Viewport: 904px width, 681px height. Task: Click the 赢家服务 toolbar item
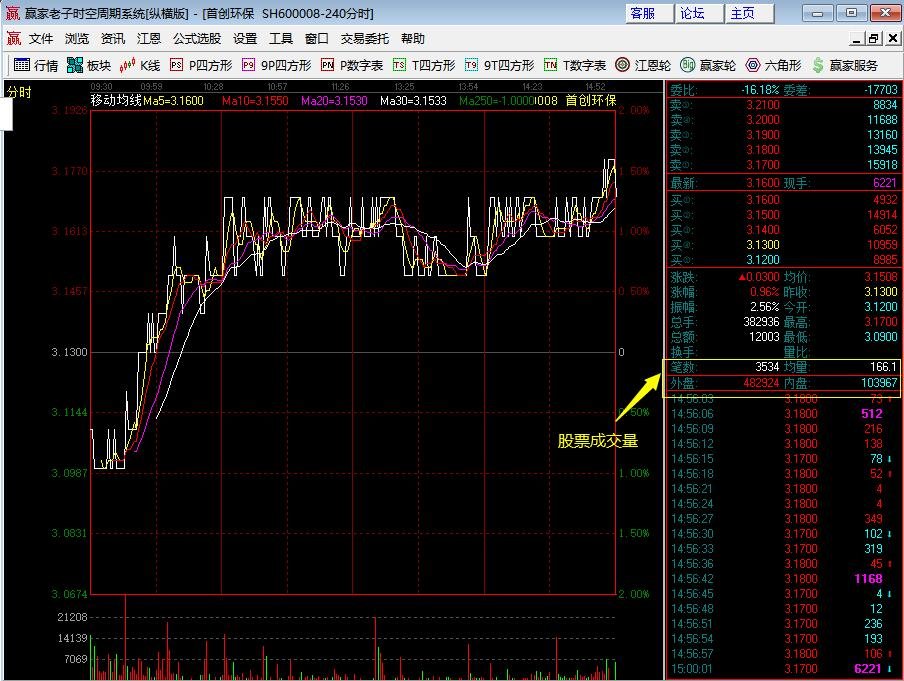click(x=845, y=65)
